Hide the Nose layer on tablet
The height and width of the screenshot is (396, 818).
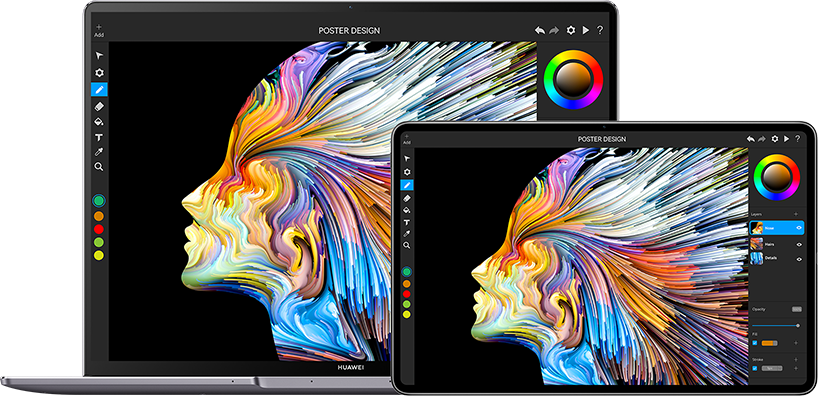click(799, 227)
